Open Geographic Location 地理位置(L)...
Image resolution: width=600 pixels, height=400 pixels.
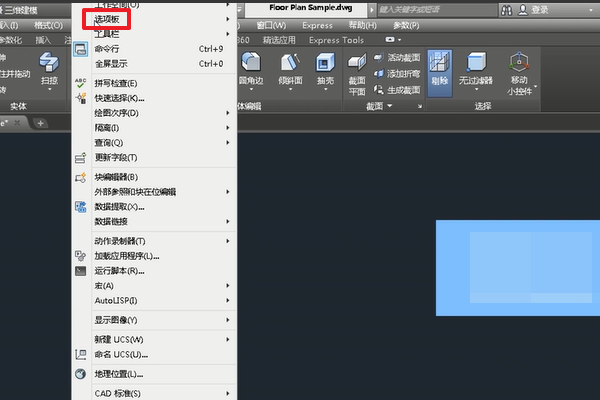coord(153,374)
